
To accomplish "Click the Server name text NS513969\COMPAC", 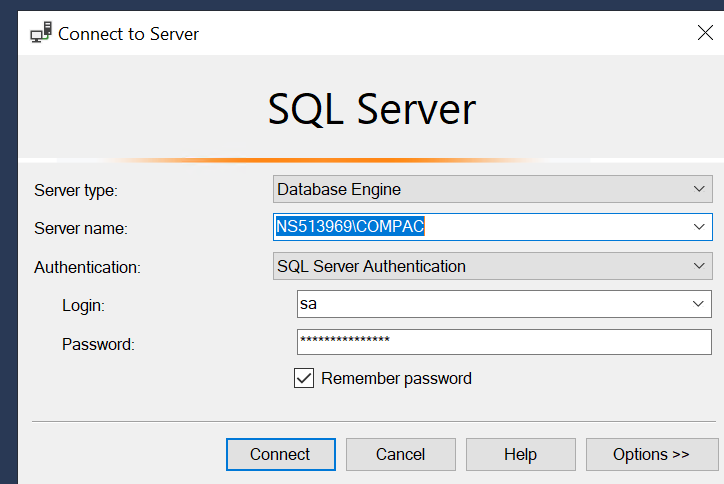I will [x=350, y=226].
